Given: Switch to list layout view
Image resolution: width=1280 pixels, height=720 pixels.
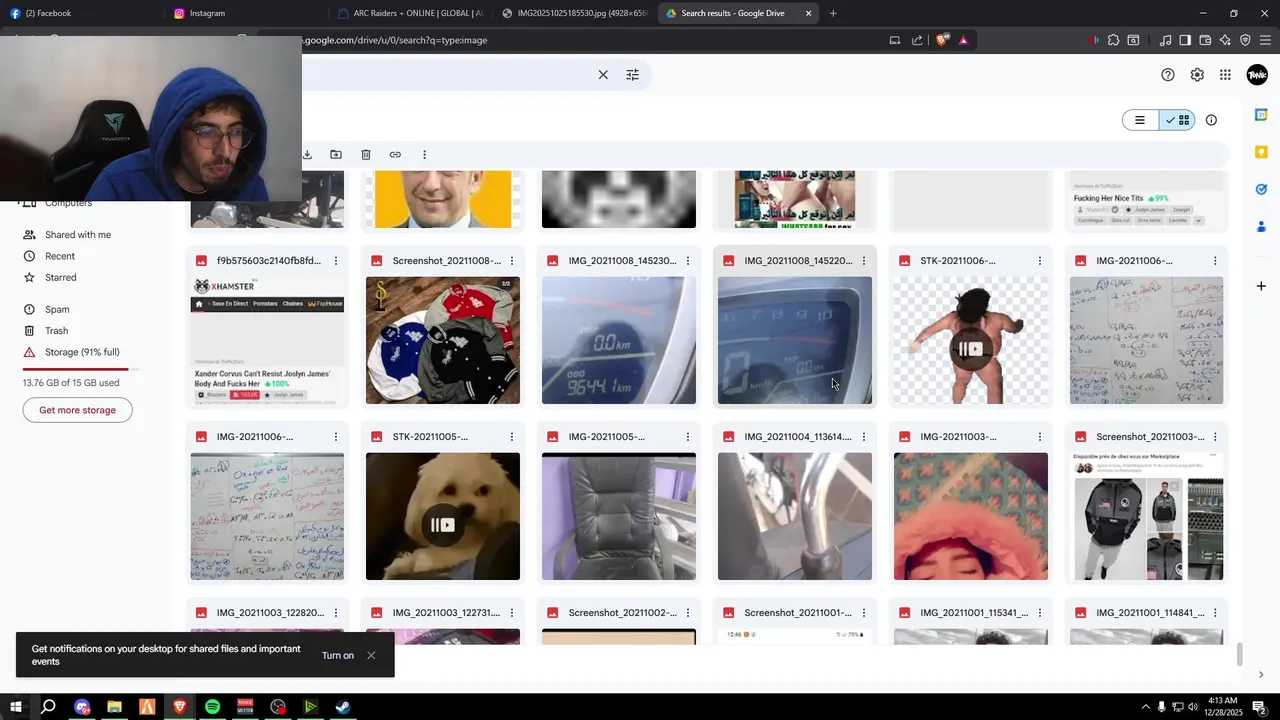Looking at the screenshot, I should tap(1140, 120).
